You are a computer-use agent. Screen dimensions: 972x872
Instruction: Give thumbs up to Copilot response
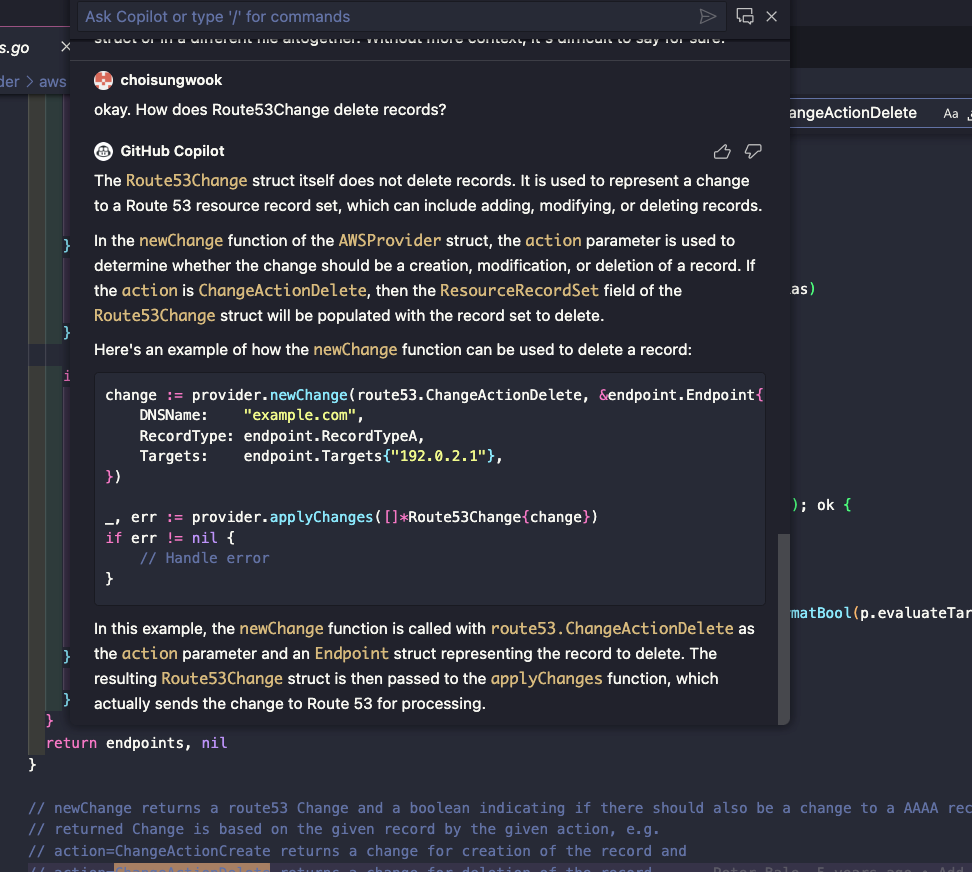click(x=722, y=152)
